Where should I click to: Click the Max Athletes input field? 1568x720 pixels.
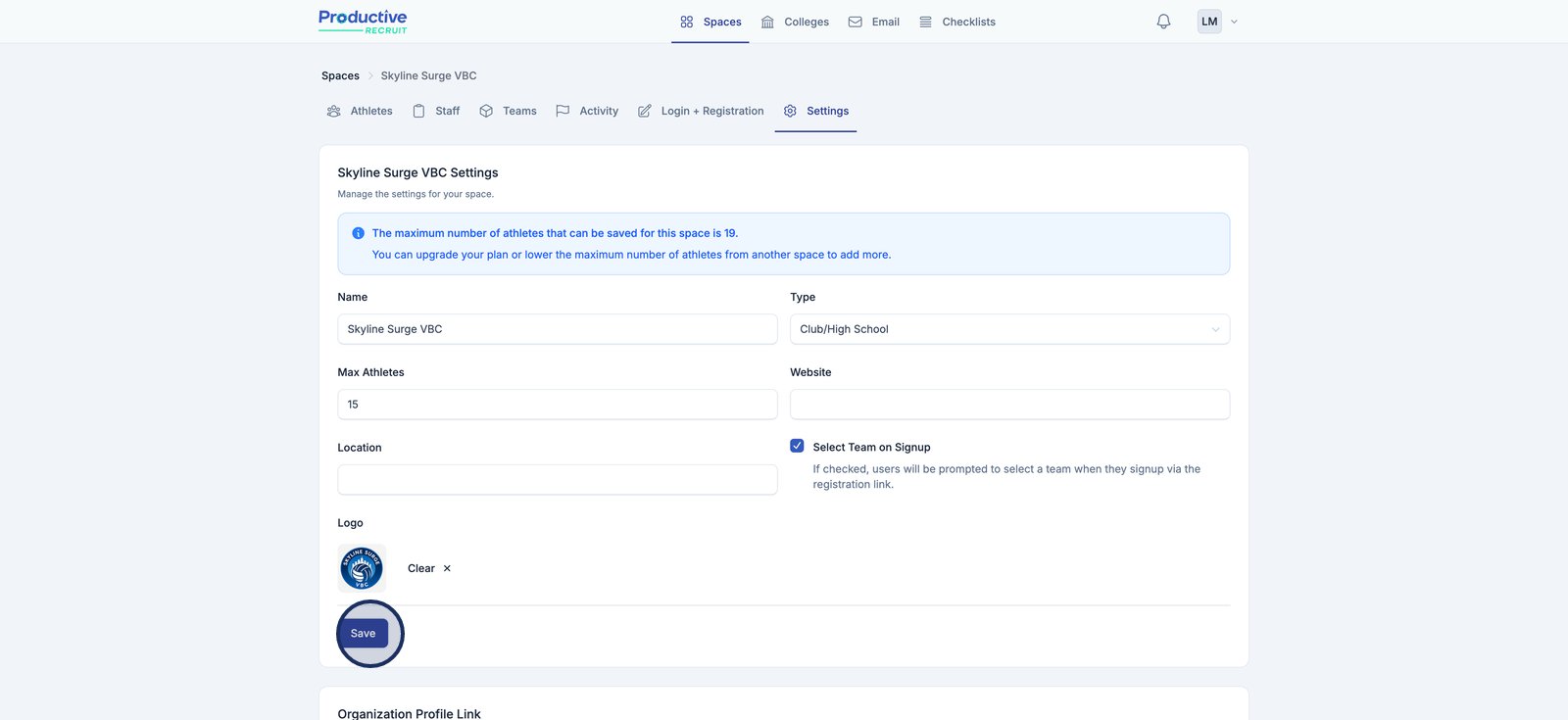[x=557, y=405]
